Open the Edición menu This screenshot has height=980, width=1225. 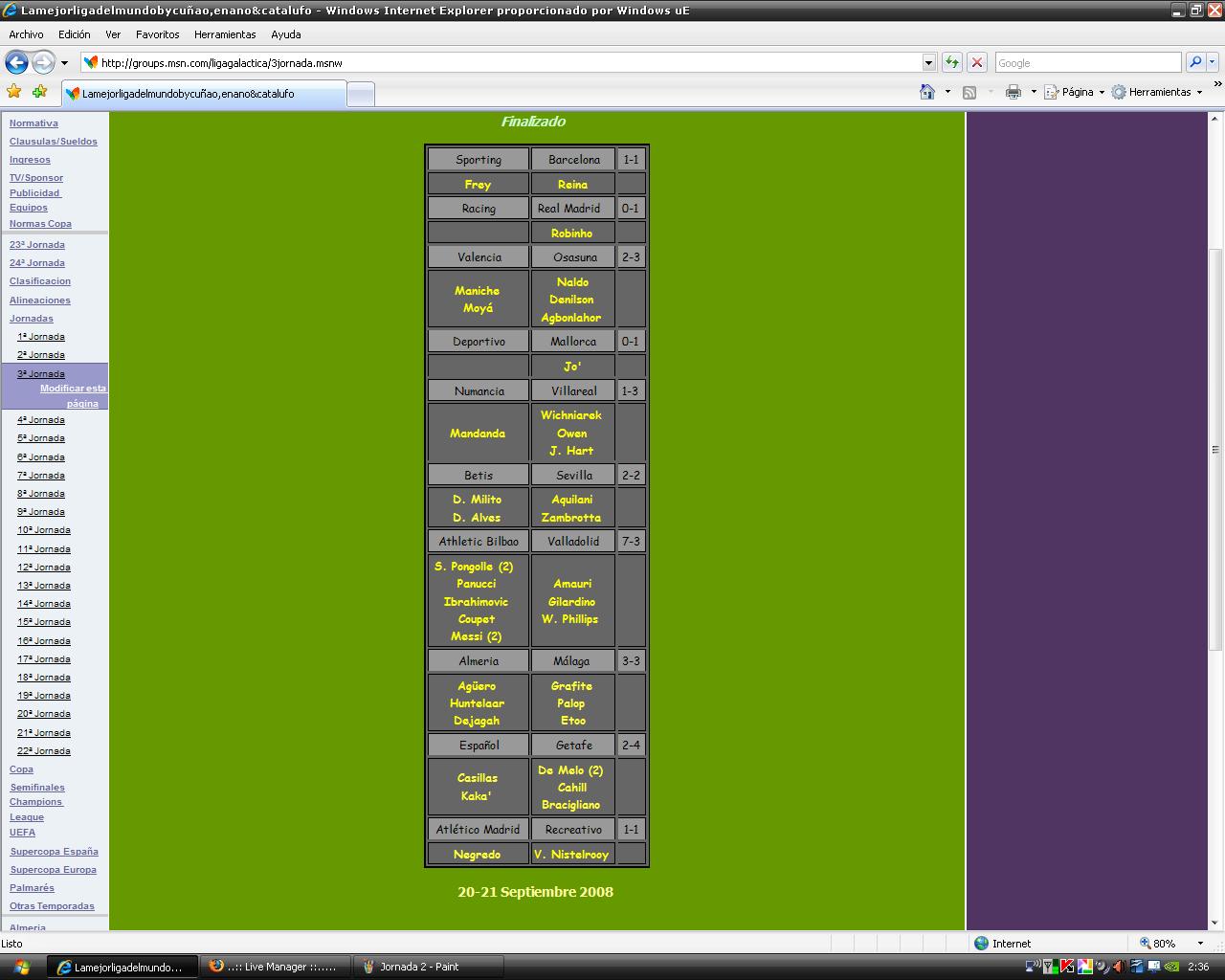pos(74,34)
